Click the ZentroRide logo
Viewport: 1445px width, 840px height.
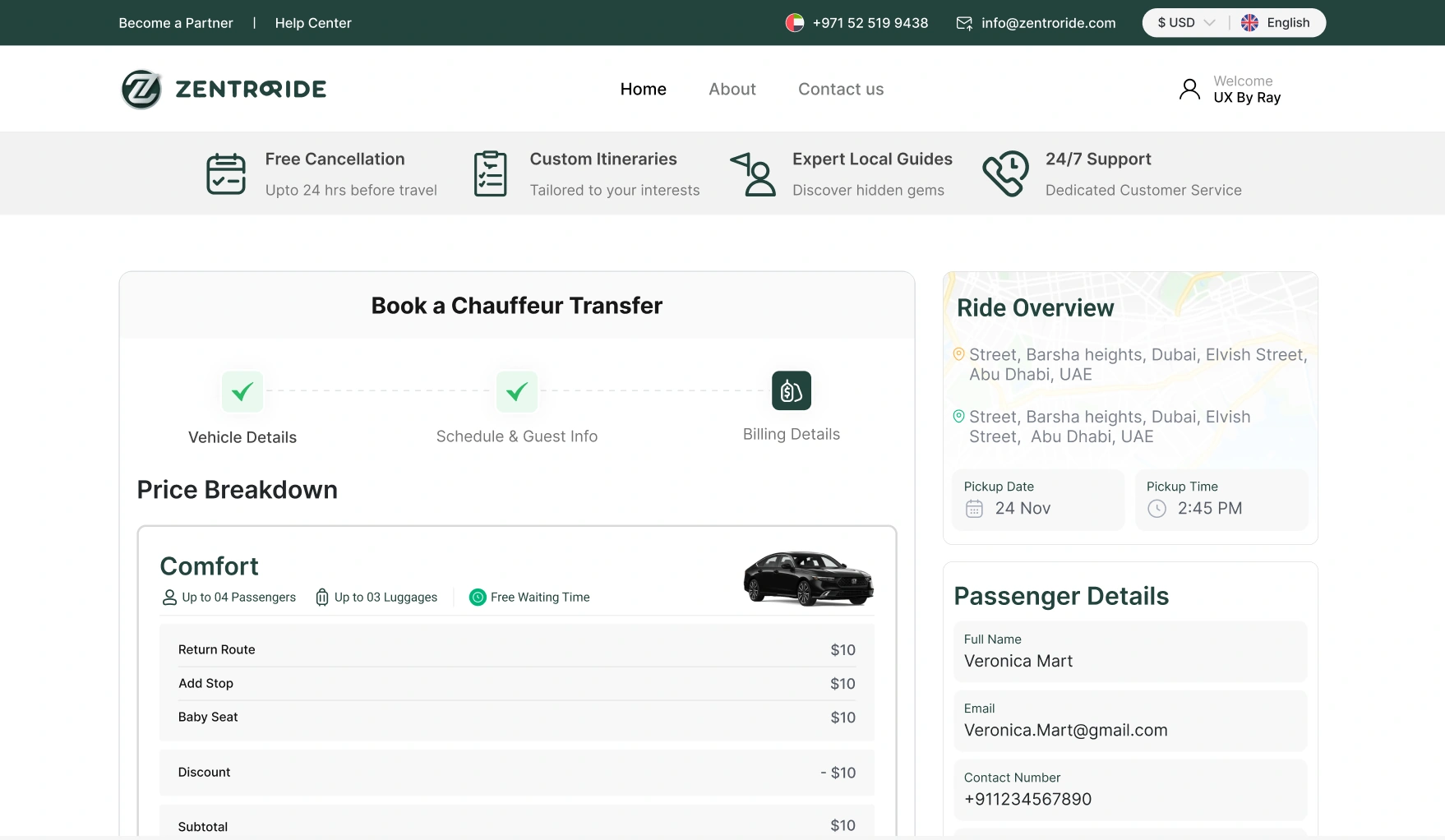tap(224, 89)
